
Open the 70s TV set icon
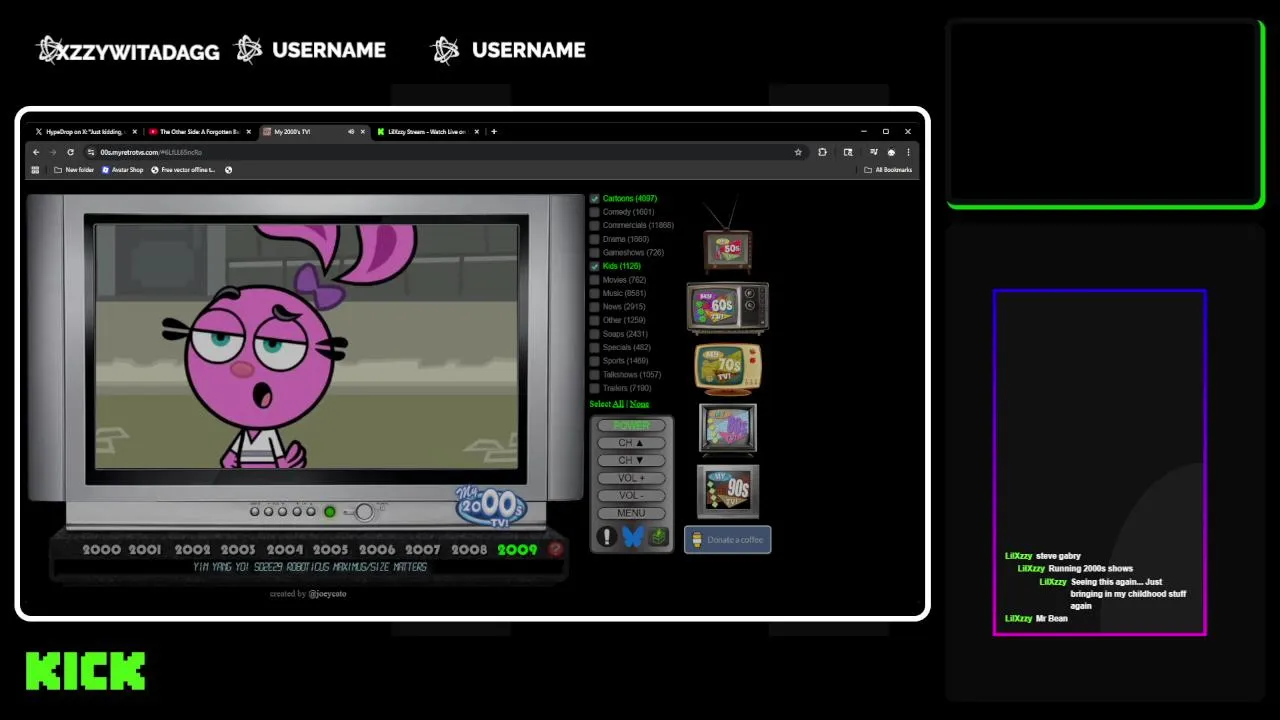[x=728, y=368]
